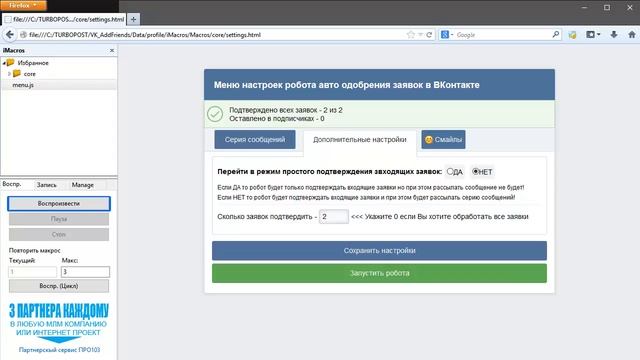
Task: Click the Google search magnifier icon
Action: point(556,35)
